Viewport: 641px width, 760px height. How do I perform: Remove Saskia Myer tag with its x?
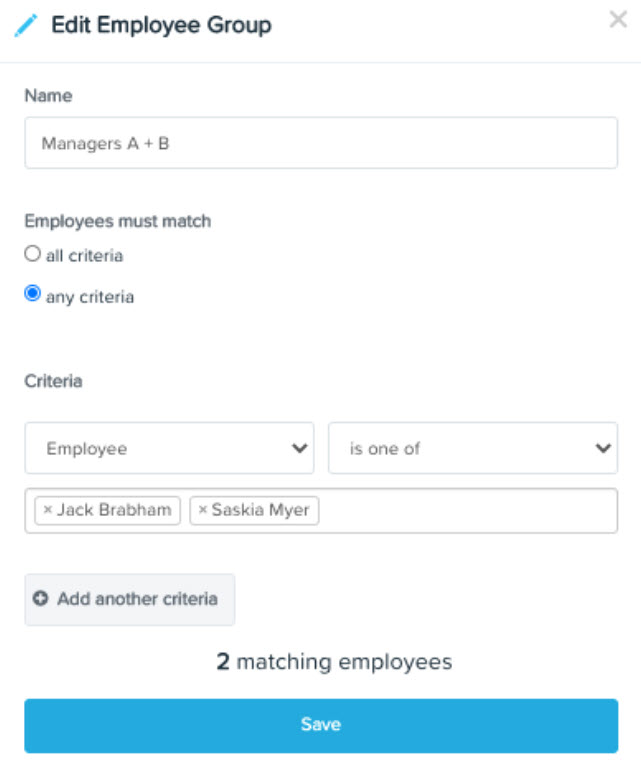click(x=203, y=509)
